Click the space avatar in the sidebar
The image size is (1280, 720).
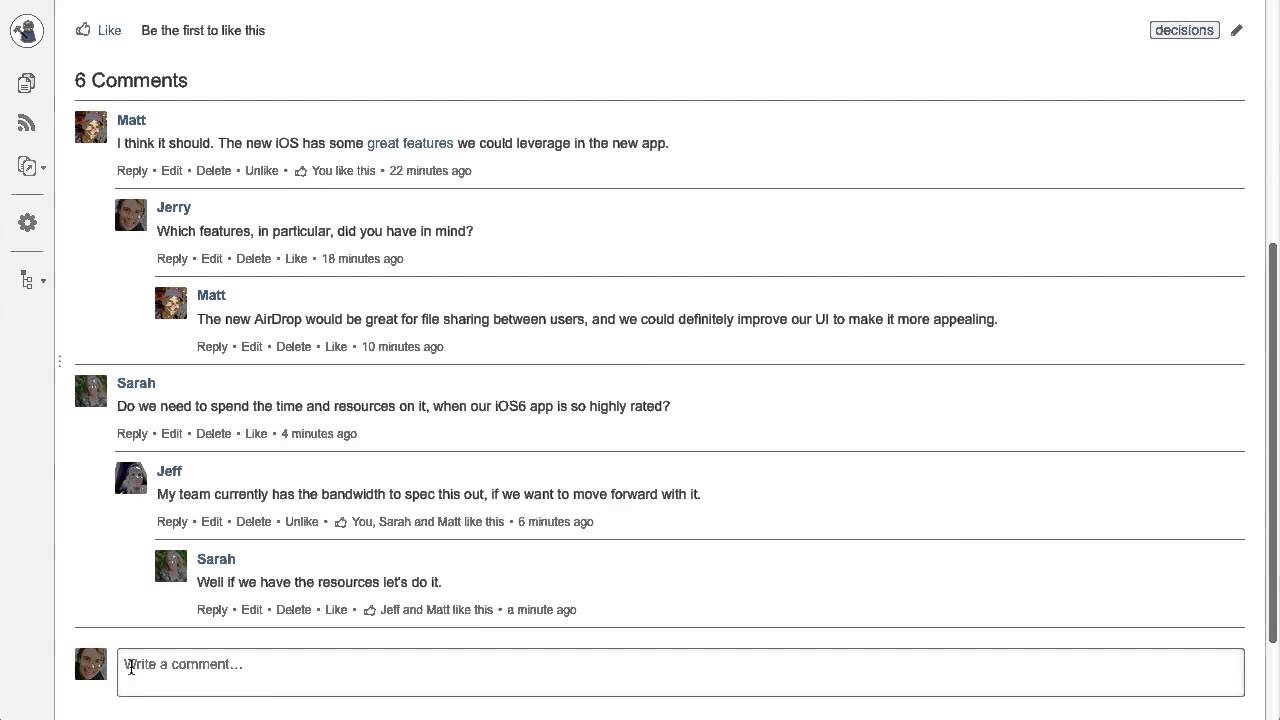point(27,30)
